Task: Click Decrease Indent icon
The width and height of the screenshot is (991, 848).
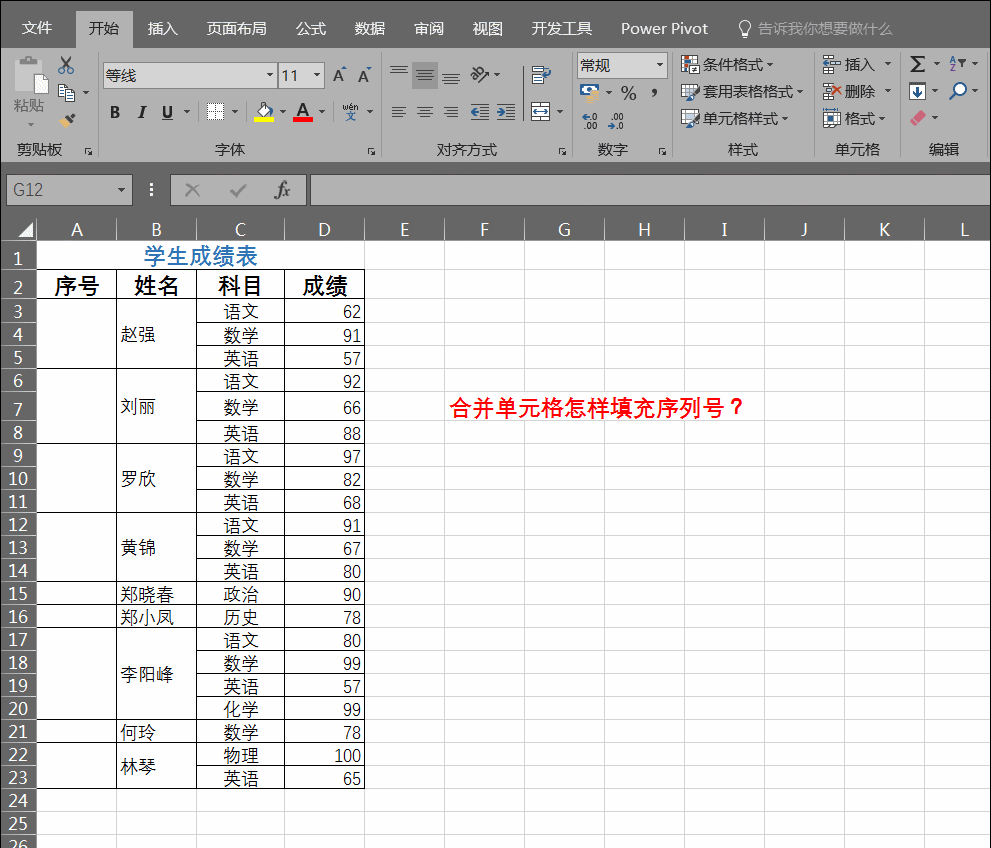Action: 480,112
